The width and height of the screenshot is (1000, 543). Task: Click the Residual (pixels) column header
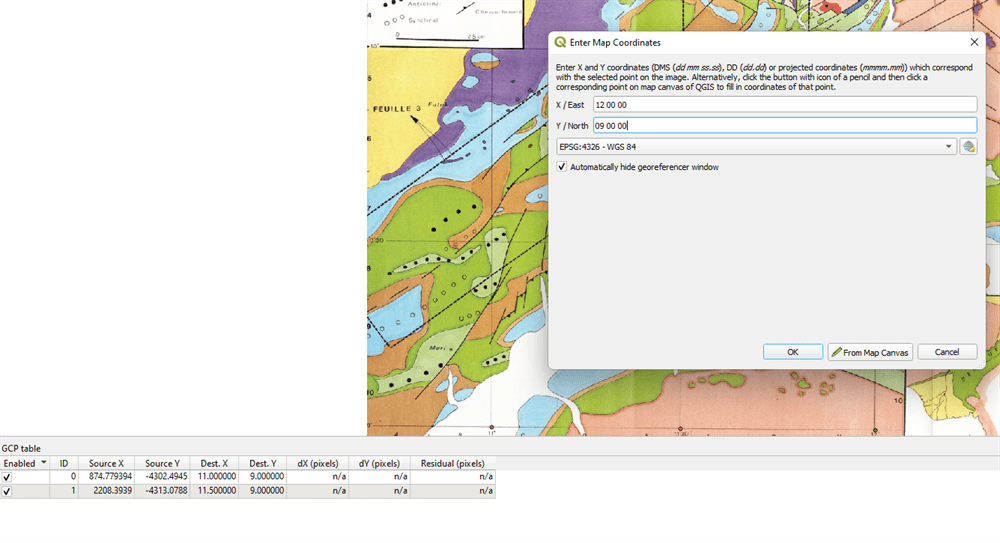coord(452,464)
